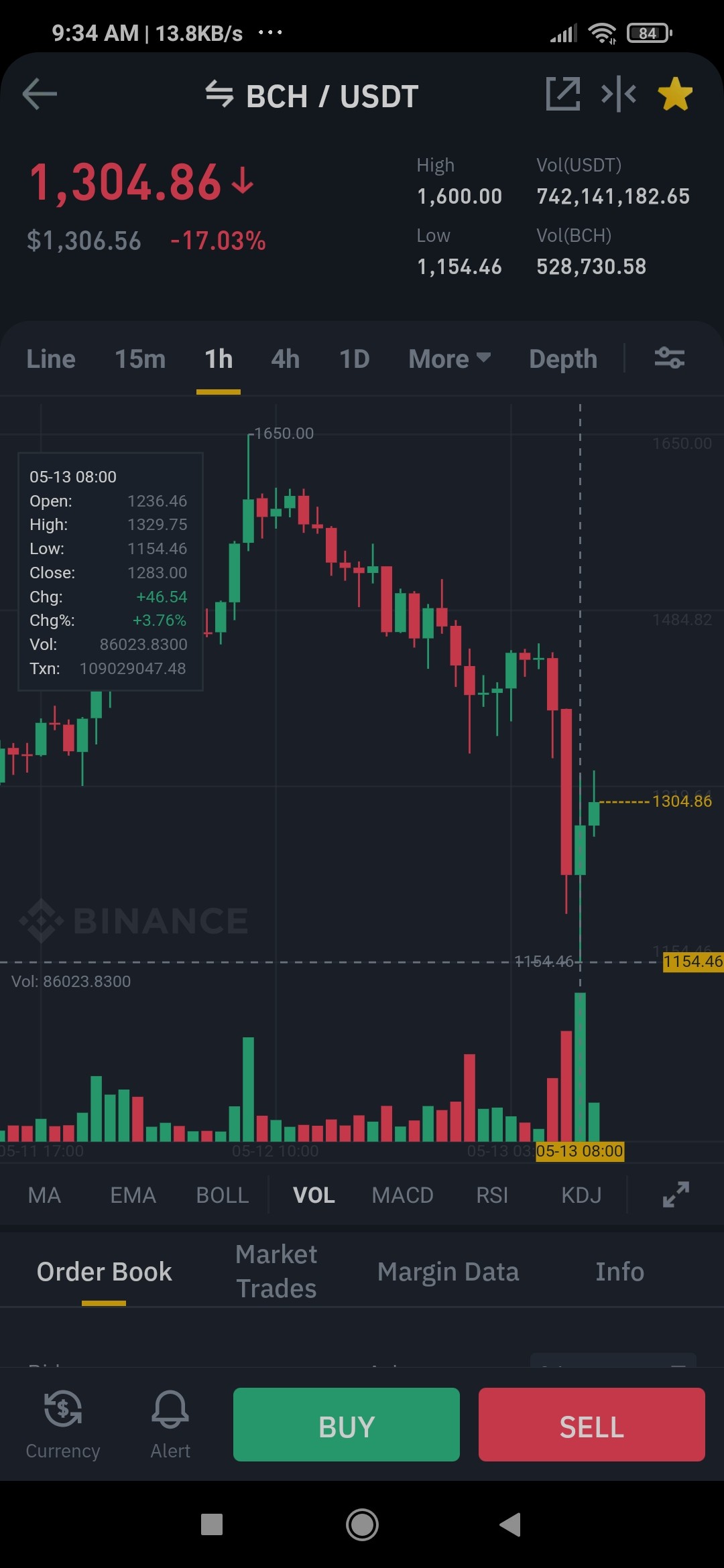Enable the BOLL overlay indicator
This screenshot has height=1568, width=724.
pyautogui.click(x=223, y=1195)
